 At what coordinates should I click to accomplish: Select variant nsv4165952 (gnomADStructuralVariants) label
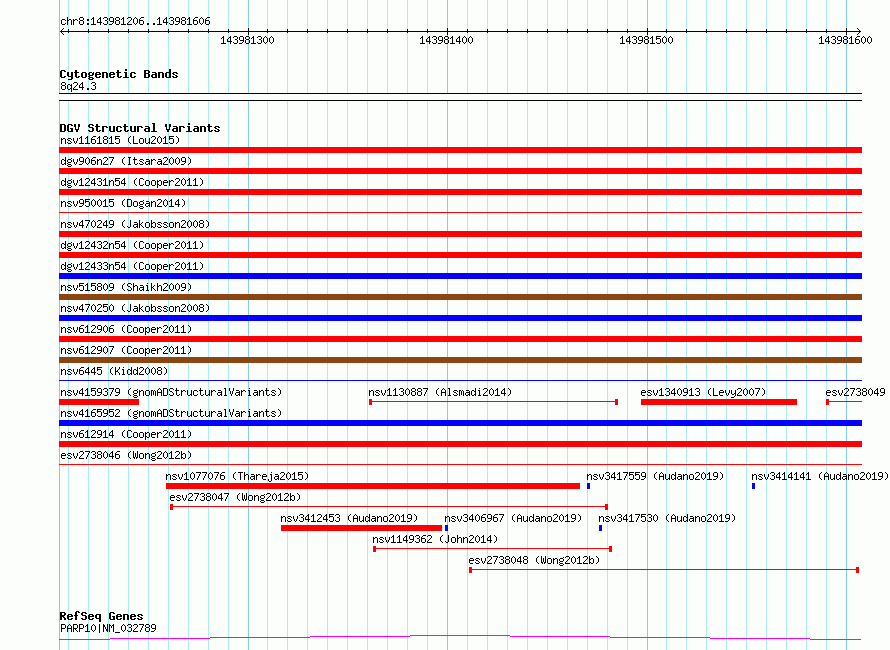click(171, 413)
